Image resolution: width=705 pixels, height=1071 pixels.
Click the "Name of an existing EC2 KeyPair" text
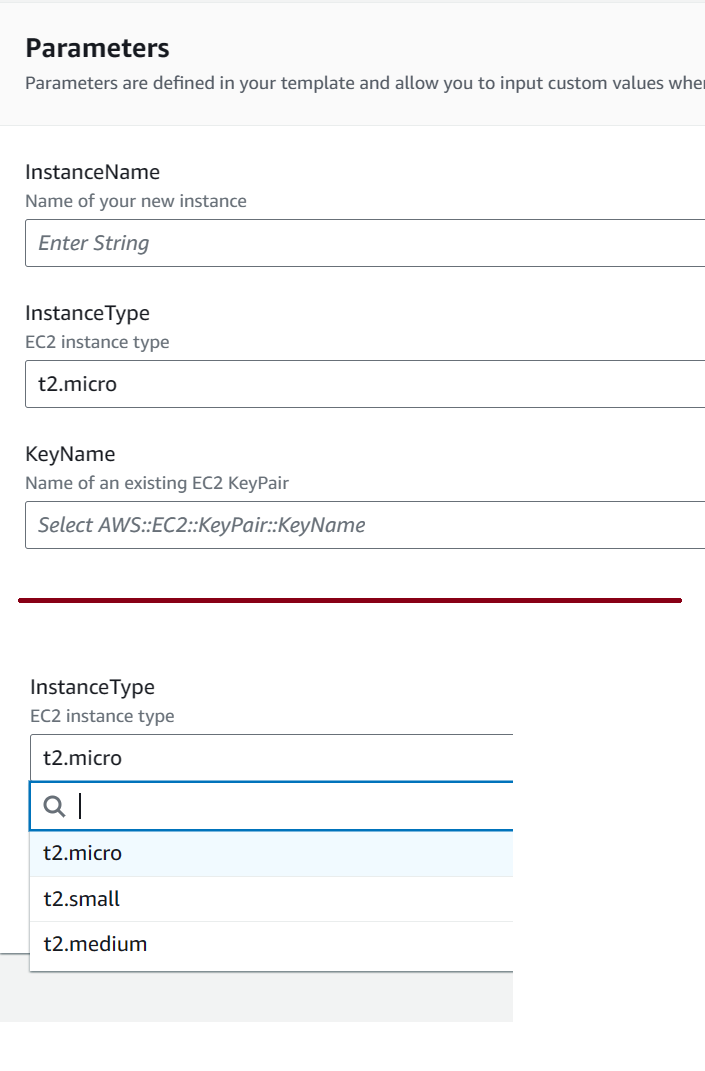pos(157,483)
